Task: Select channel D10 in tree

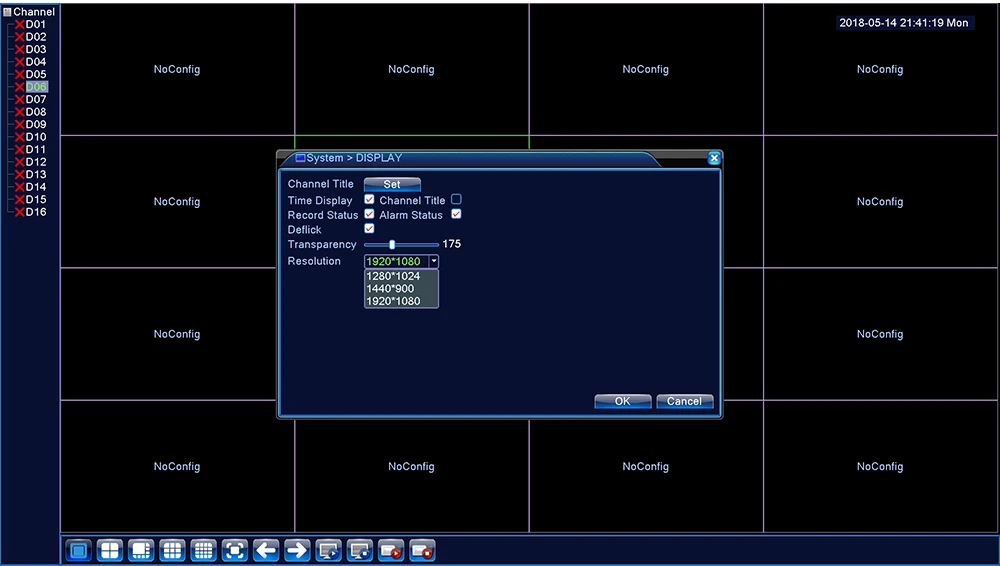Action: pyautogui.click(x=36, y=137)
